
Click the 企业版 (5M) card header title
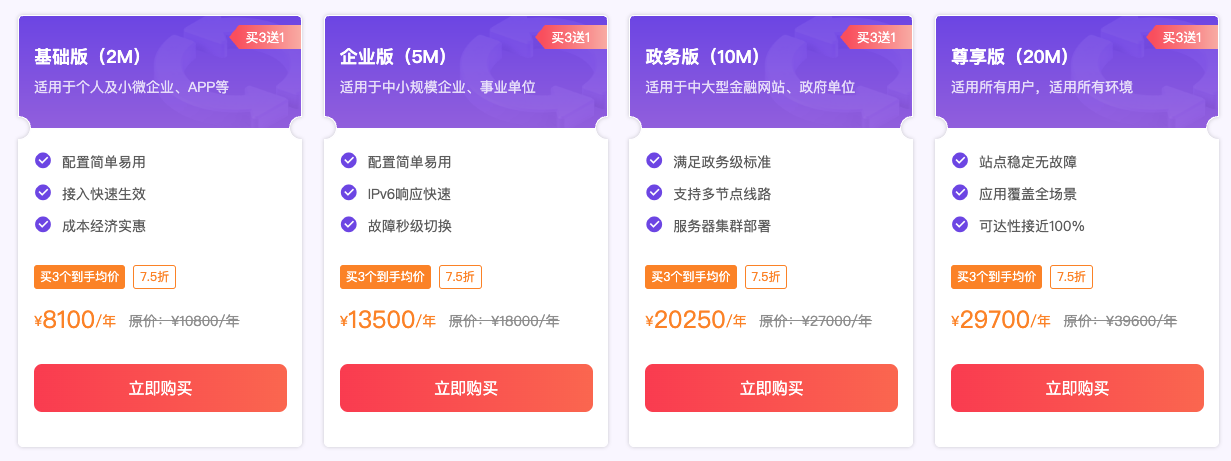pyautogui.click(x=393, y=56)
